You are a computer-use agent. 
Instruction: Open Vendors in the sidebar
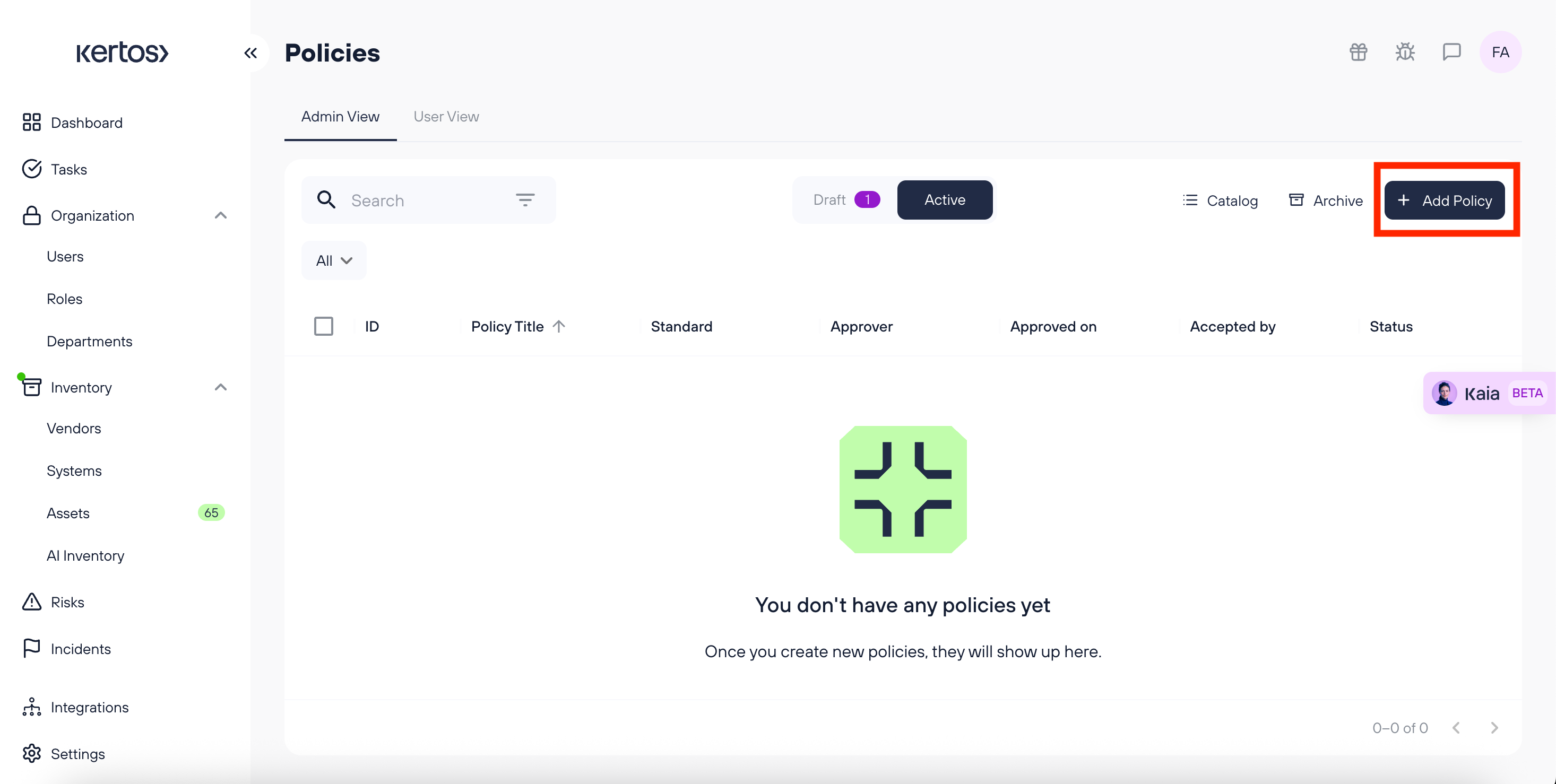pos(74,428)
